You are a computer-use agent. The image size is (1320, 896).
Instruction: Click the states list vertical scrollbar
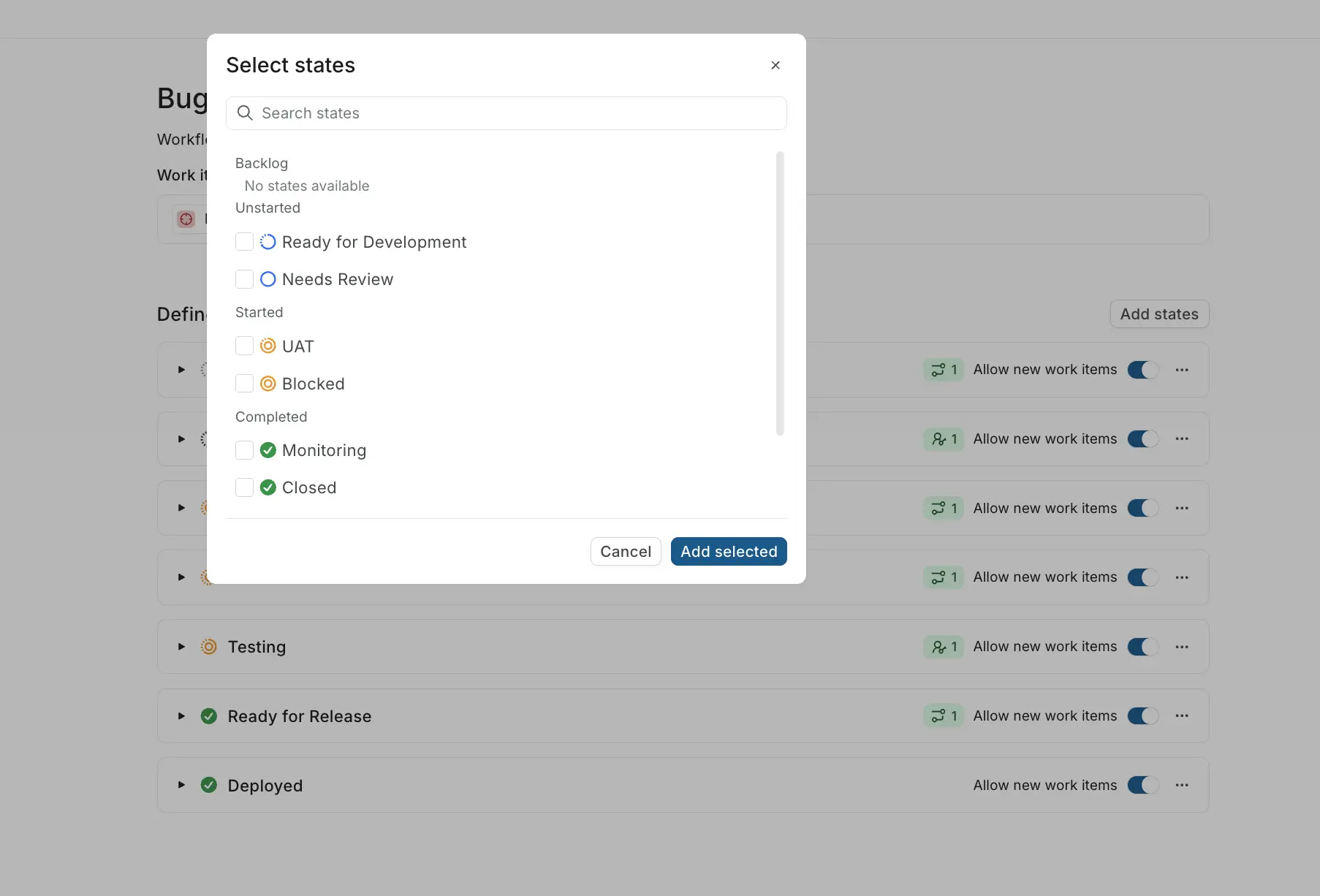[780, 292]
